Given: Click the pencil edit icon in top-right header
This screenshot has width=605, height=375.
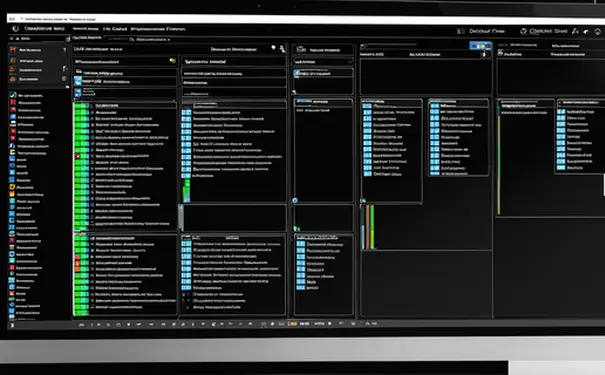Looking at the screenshot, I should click(575, 31).
